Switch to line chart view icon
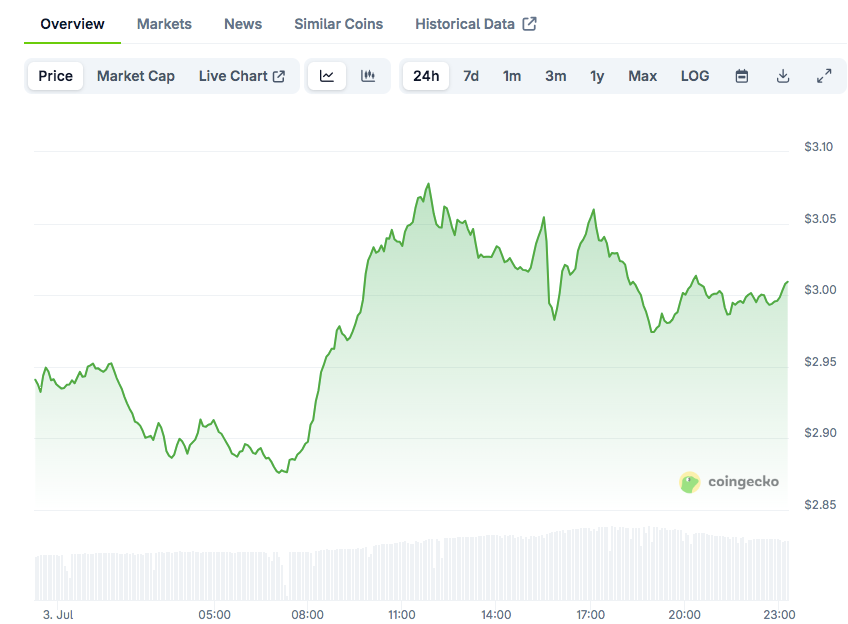 click(x=327, y=76)
